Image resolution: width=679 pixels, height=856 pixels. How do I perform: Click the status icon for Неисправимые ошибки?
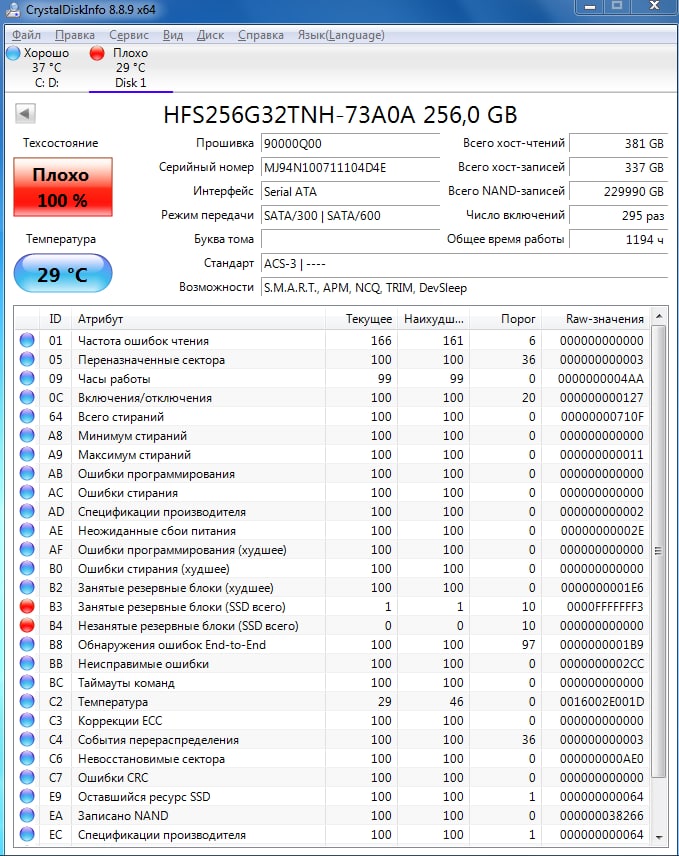coord(27,664)
